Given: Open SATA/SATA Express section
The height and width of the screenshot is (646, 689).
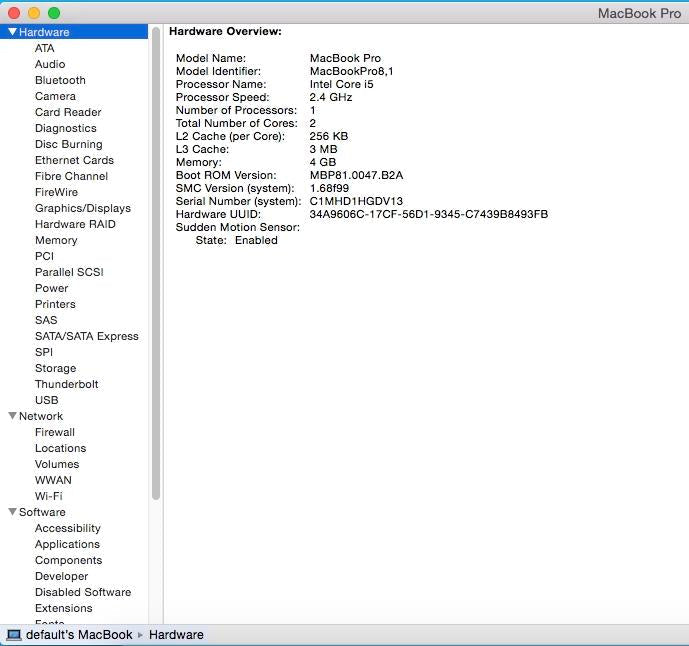Looking at the screenshot, I should pos(87,336).
